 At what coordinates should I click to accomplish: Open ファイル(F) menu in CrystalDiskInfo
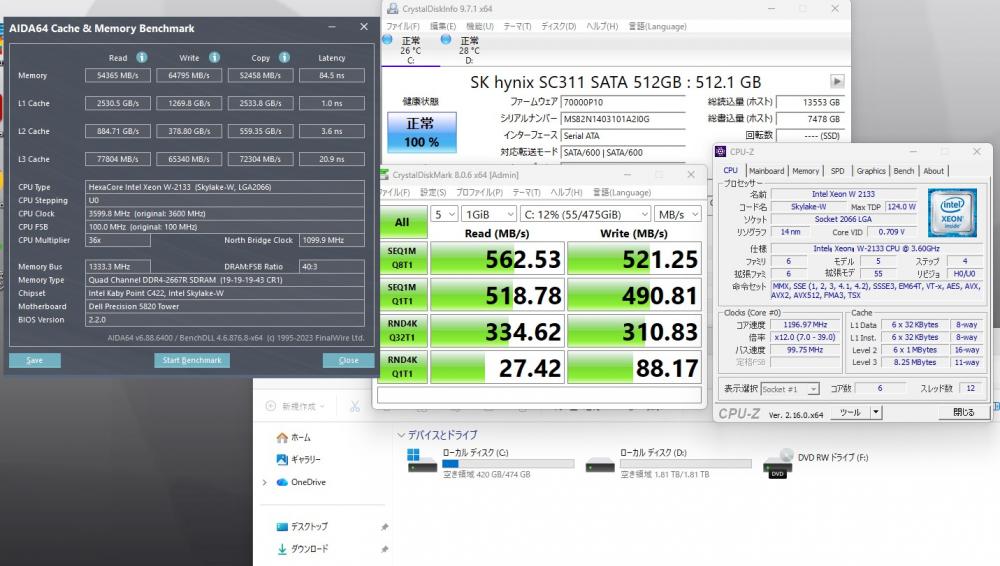(x=402, y=26)
